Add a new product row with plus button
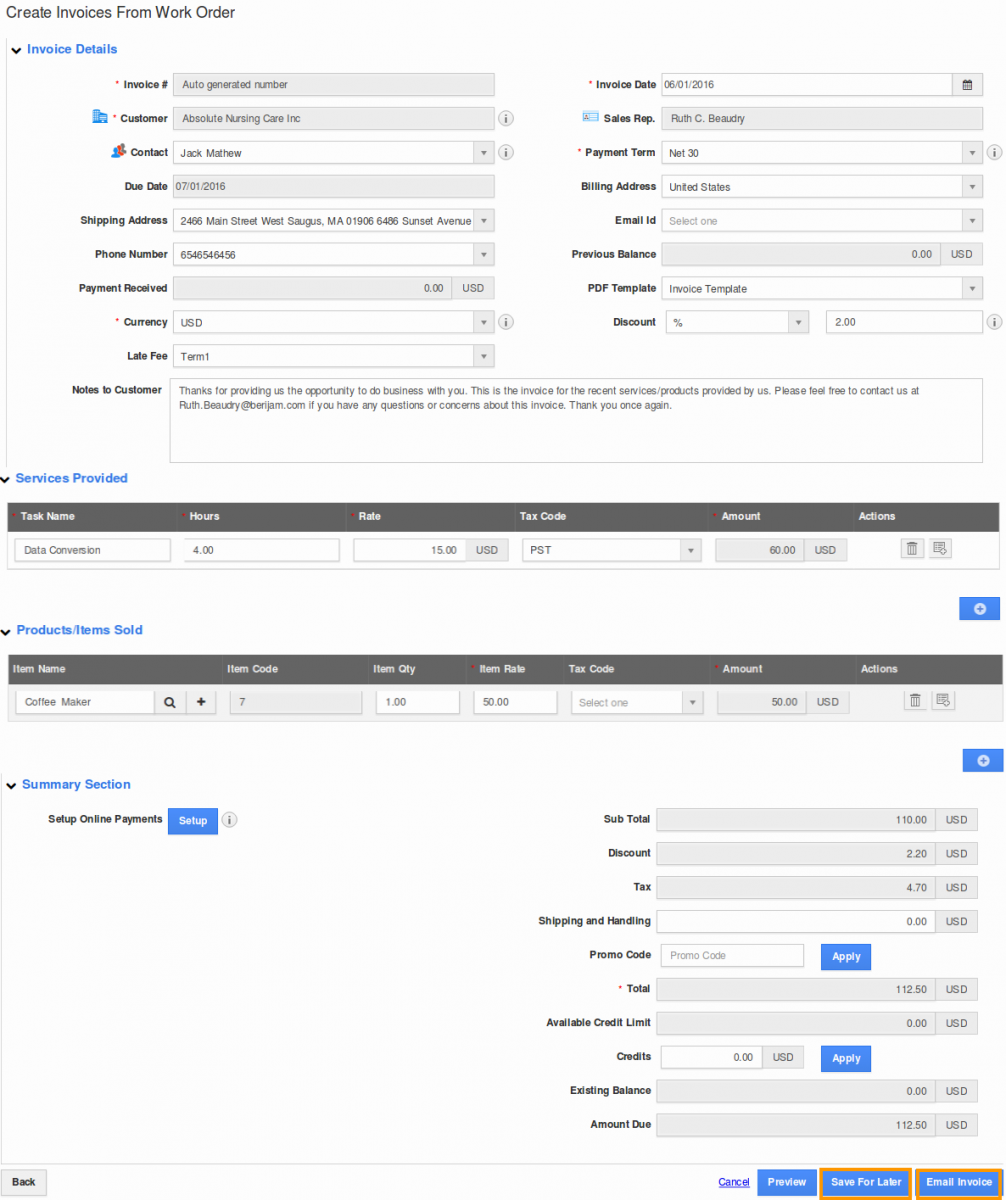 (983, 761)
